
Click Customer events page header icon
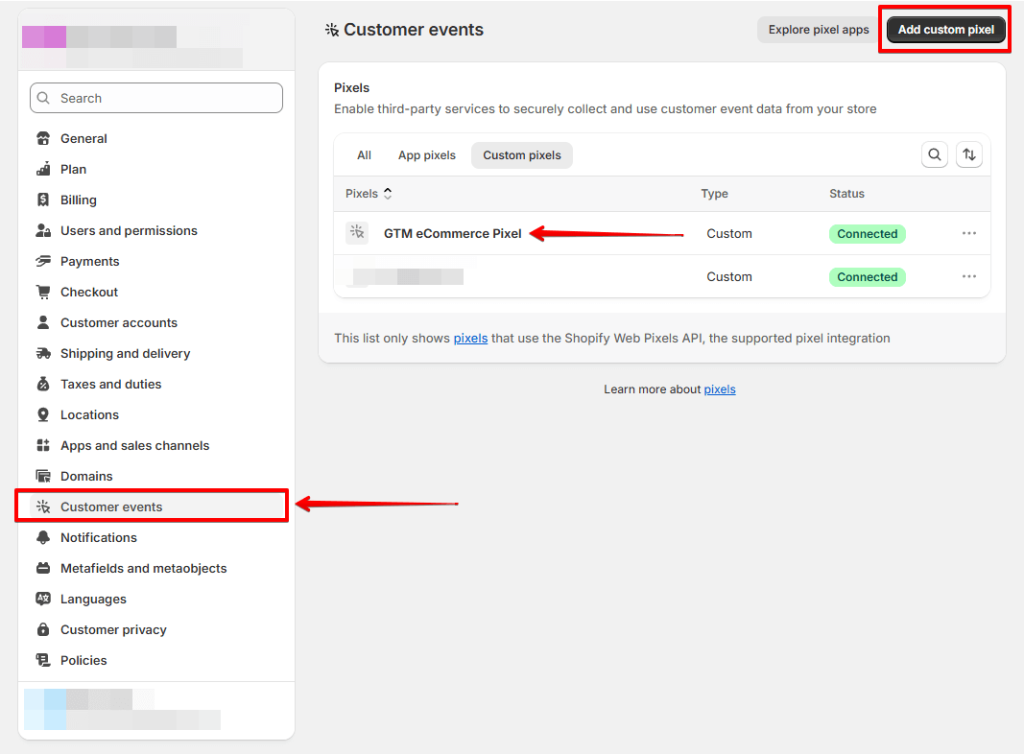pos(332,29)
